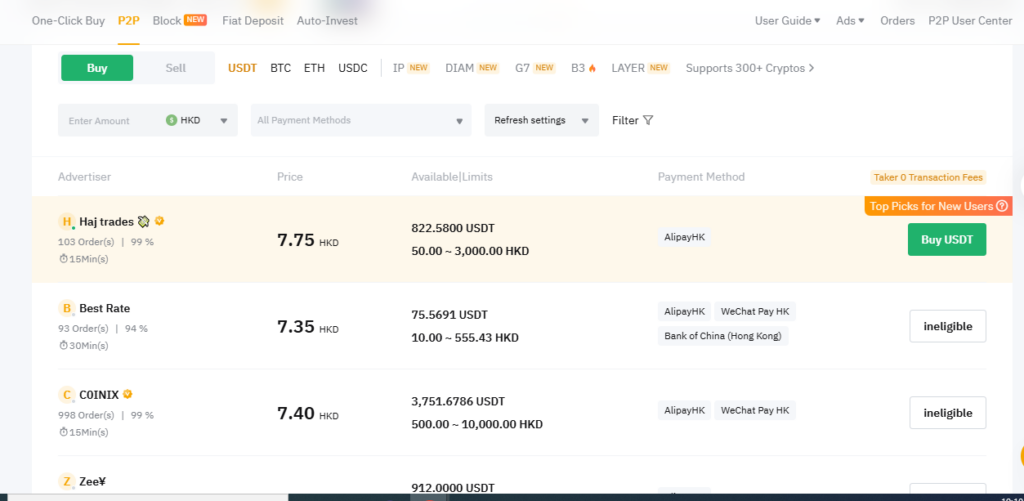Switch to the Sell toggle
The image size is (1024, 501).
(176, 68)
